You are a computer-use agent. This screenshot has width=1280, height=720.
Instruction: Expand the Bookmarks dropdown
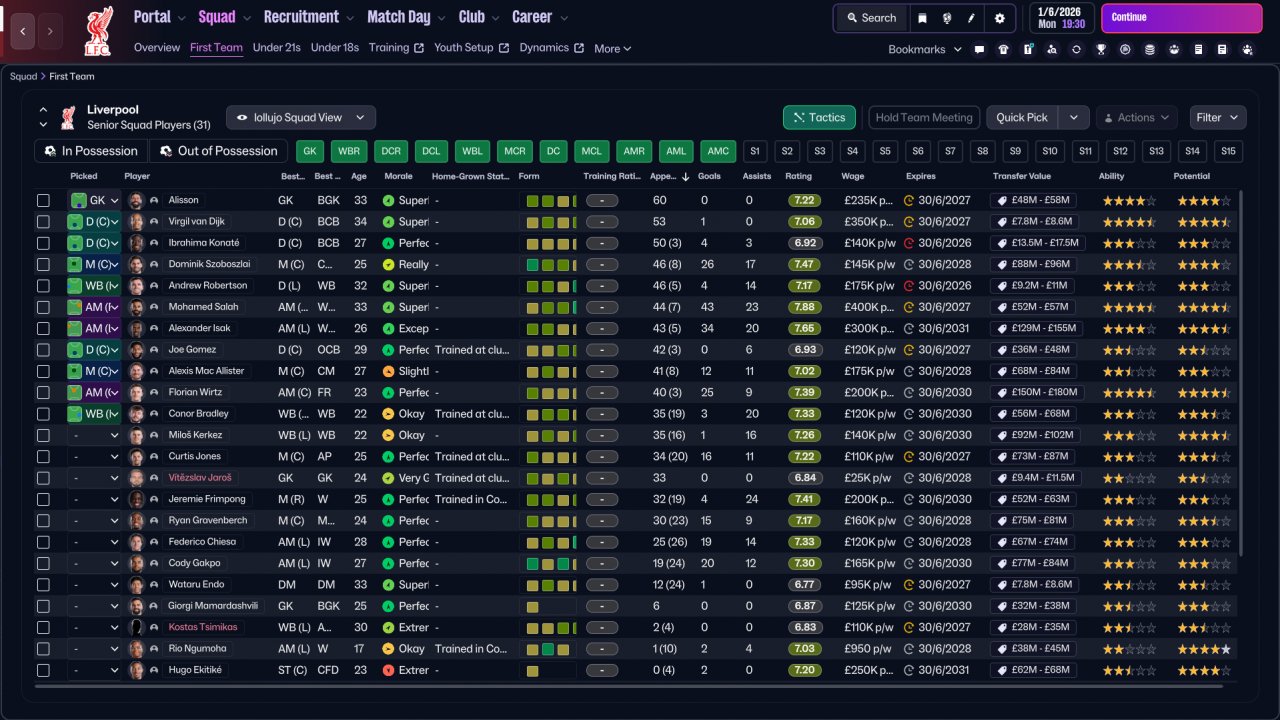925,49
